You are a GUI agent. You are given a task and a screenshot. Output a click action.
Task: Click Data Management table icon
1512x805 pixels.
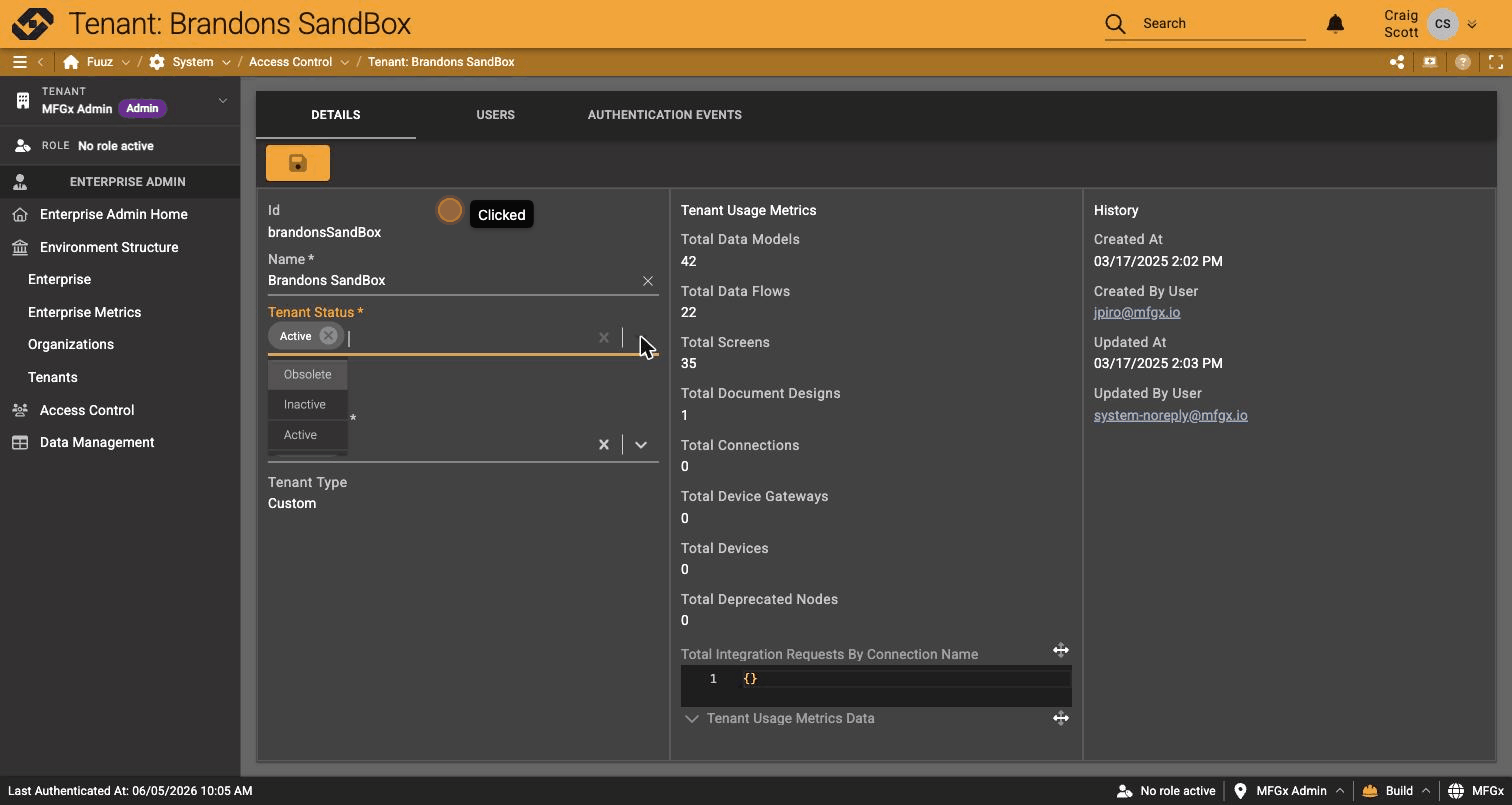(20, 442)
